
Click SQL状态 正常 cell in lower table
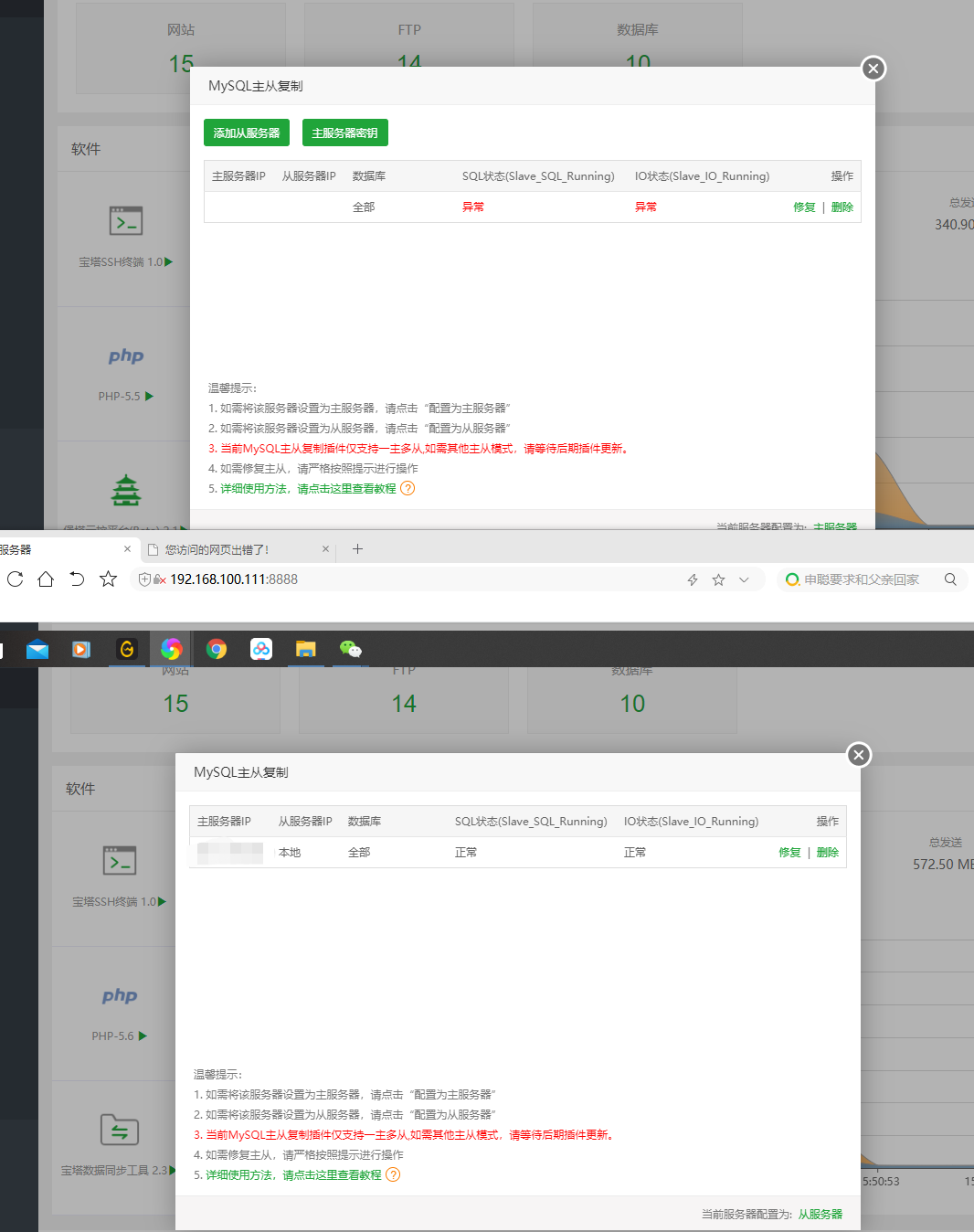pos(466,853)
